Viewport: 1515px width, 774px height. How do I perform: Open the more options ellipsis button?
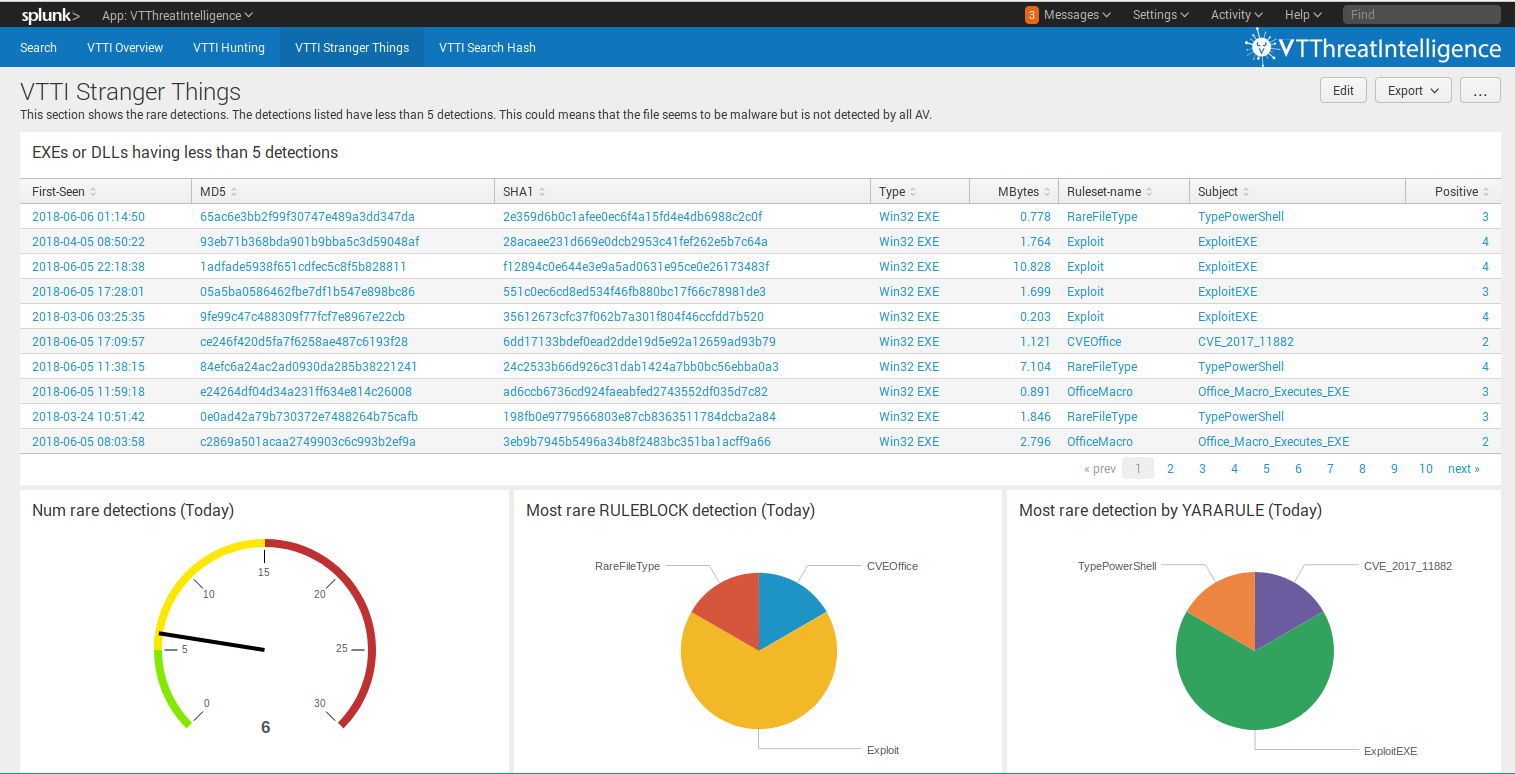[x=1480, y=90]
